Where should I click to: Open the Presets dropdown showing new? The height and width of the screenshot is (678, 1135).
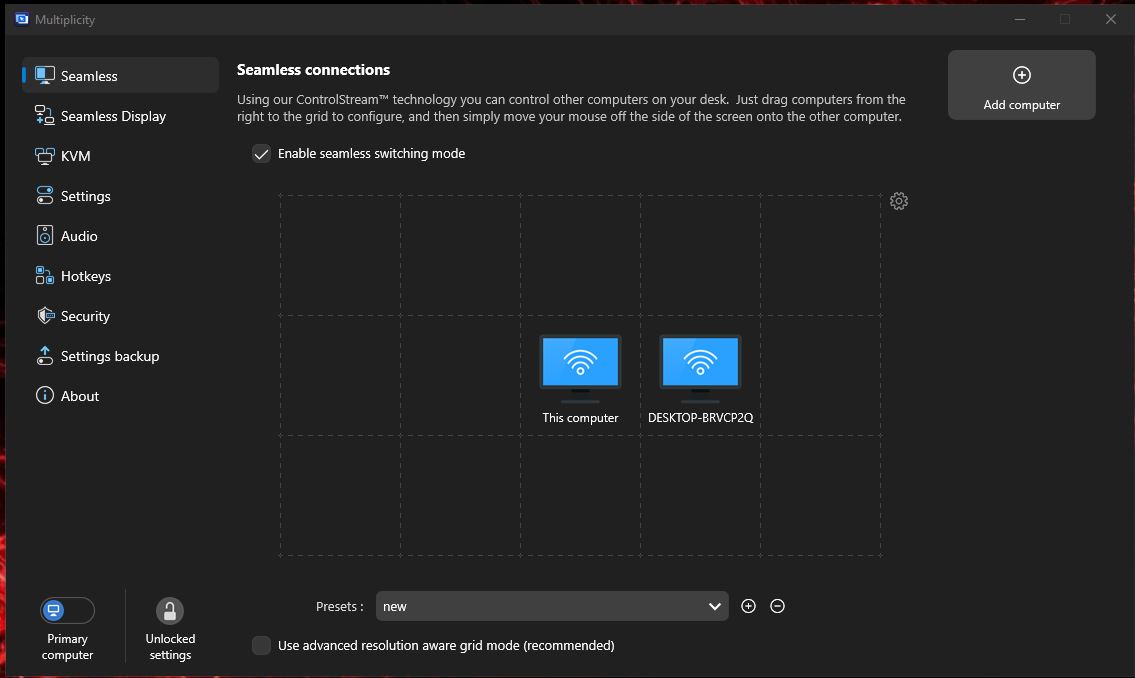coord(552,606)
